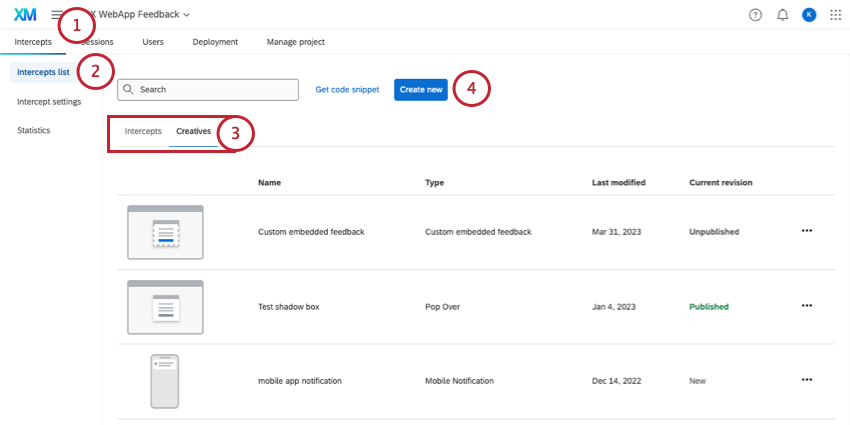The image size is (850, 425).
Task: Click into the Search field
Action: tap(208, 89)
